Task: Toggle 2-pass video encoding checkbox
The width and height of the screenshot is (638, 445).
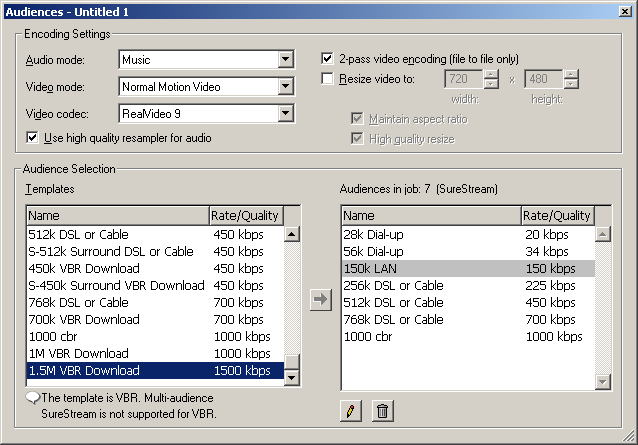Action: click(x=327, y=59)
